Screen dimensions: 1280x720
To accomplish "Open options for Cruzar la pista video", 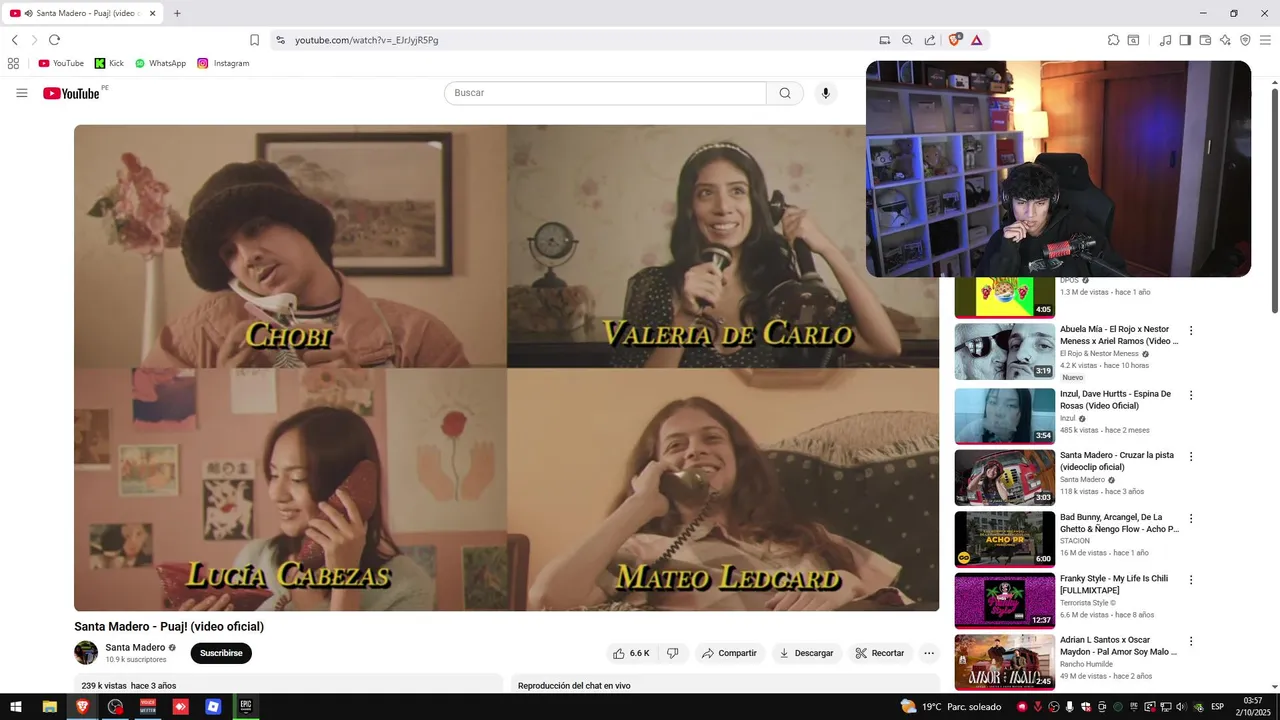I will (x=1190, y=457).
